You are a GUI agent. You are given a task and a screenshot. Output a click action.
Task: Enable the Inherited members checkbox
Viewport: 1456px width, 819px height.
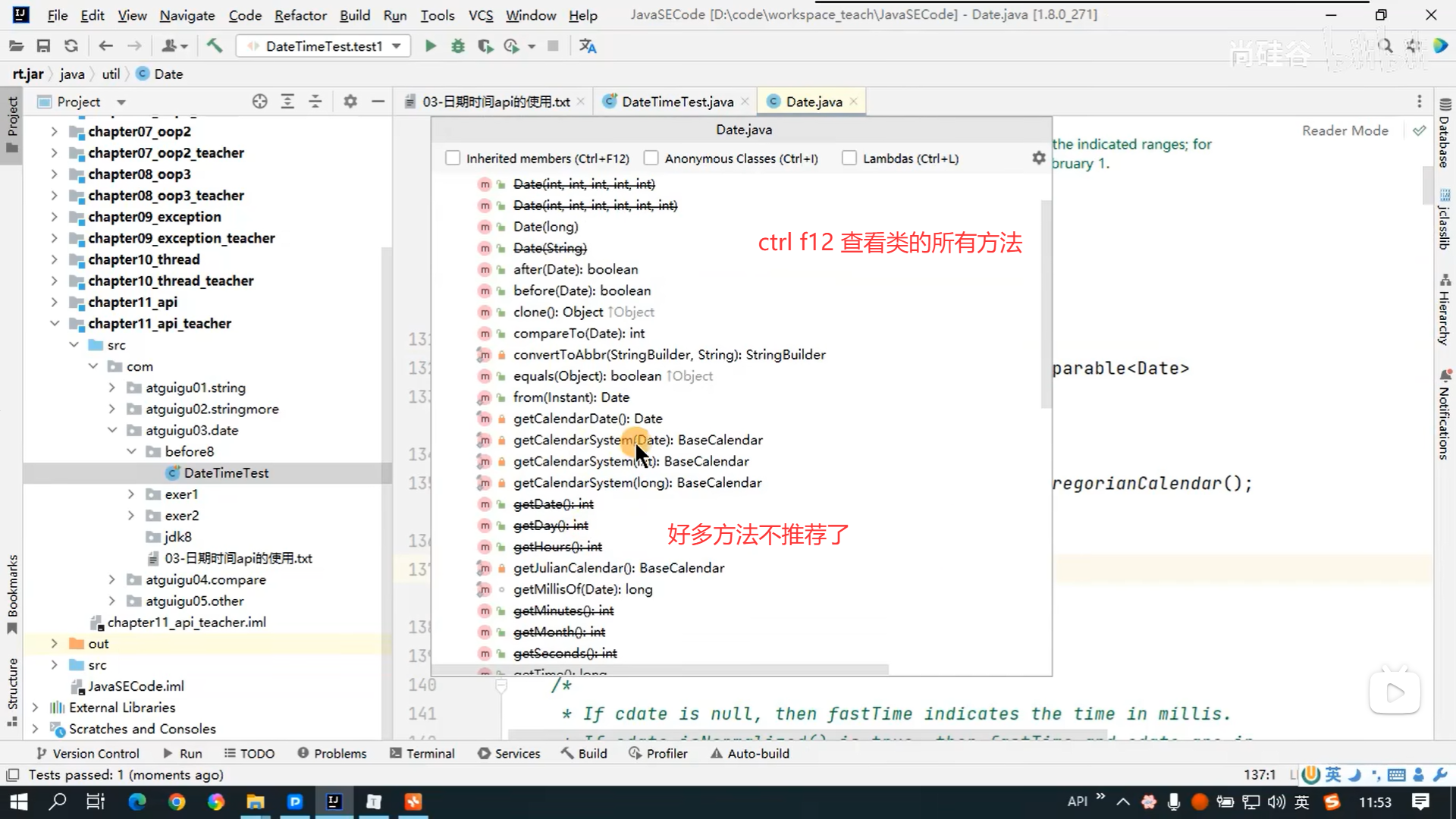[x=453, y=158]
